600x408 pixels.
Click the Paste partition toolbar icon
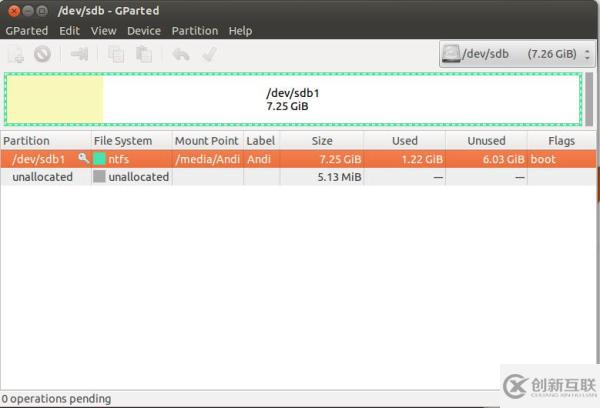pyautogui.click(x=143, y=54)
